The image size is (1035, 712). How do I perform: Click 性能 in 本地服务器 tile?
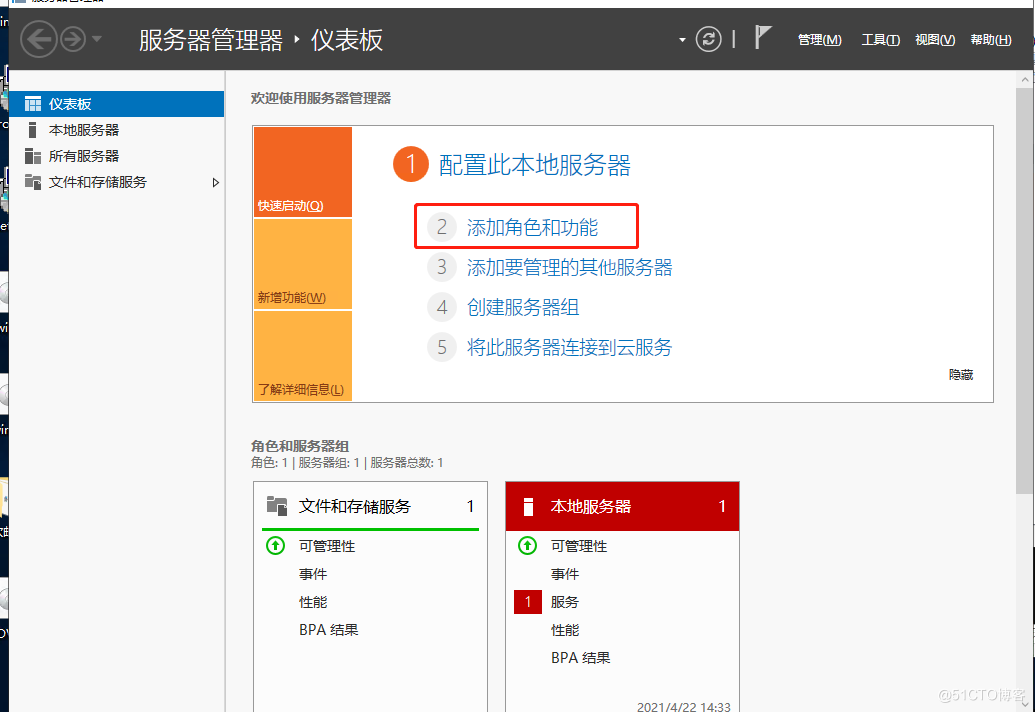click(x=565, y=630)
